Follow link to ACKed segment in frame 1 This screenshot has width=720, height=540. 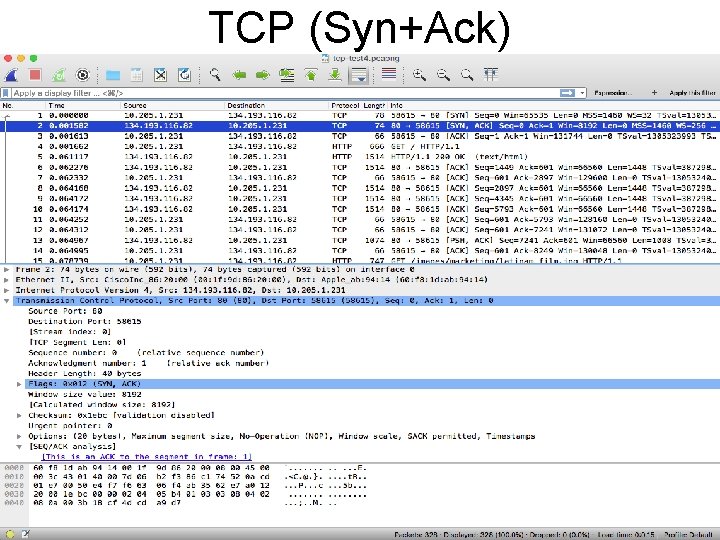tap(147, 457)
